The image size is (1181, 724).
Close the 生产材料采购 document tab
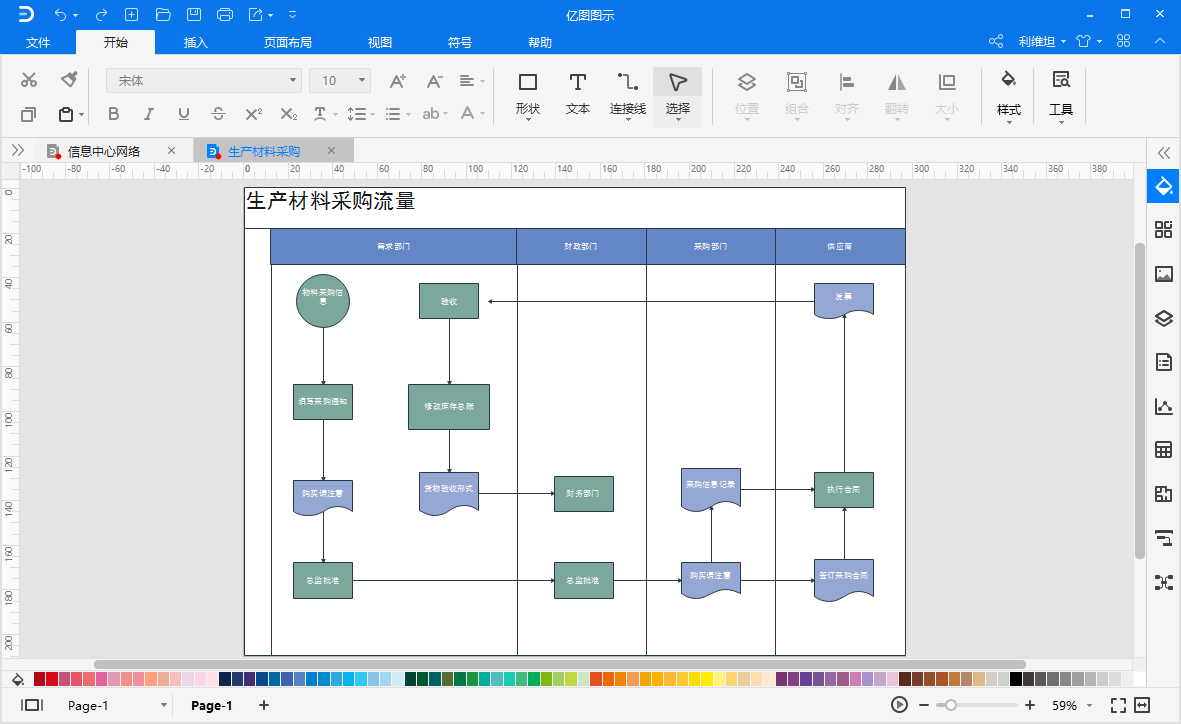pyautogui.click(x=331, y=151)
